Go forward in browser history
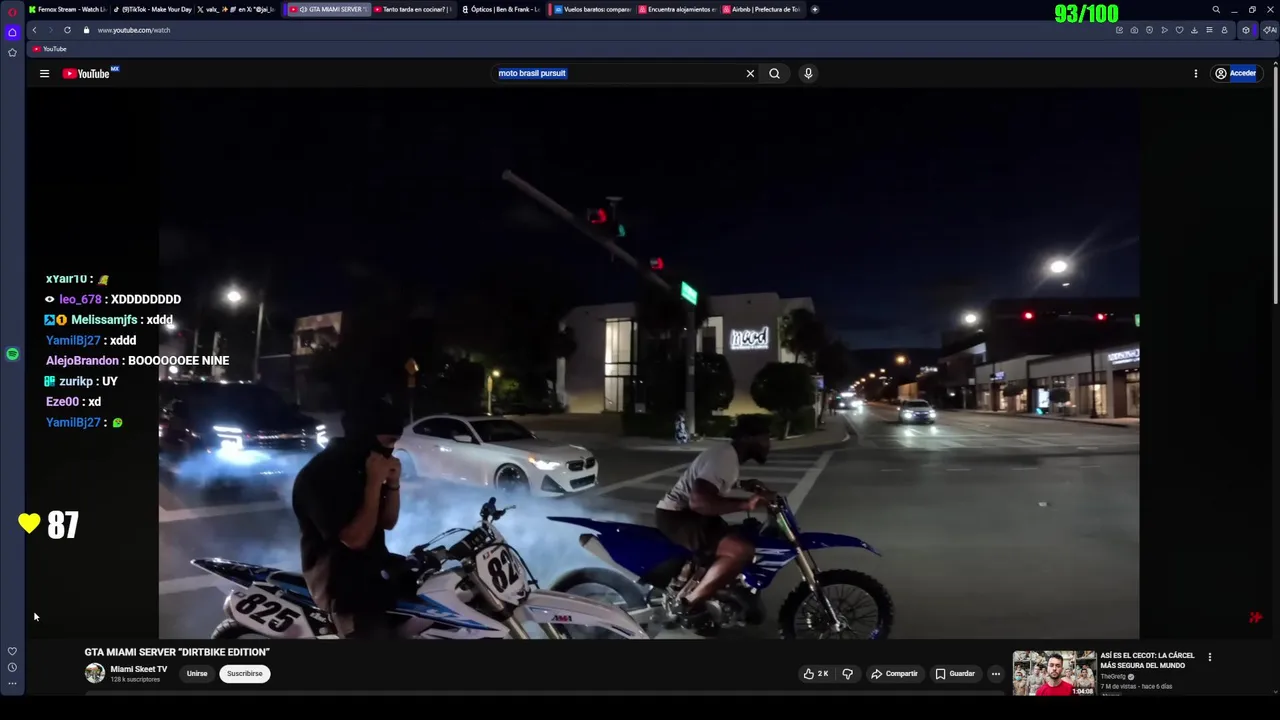 pyautogui.click(x=50, y=30)
